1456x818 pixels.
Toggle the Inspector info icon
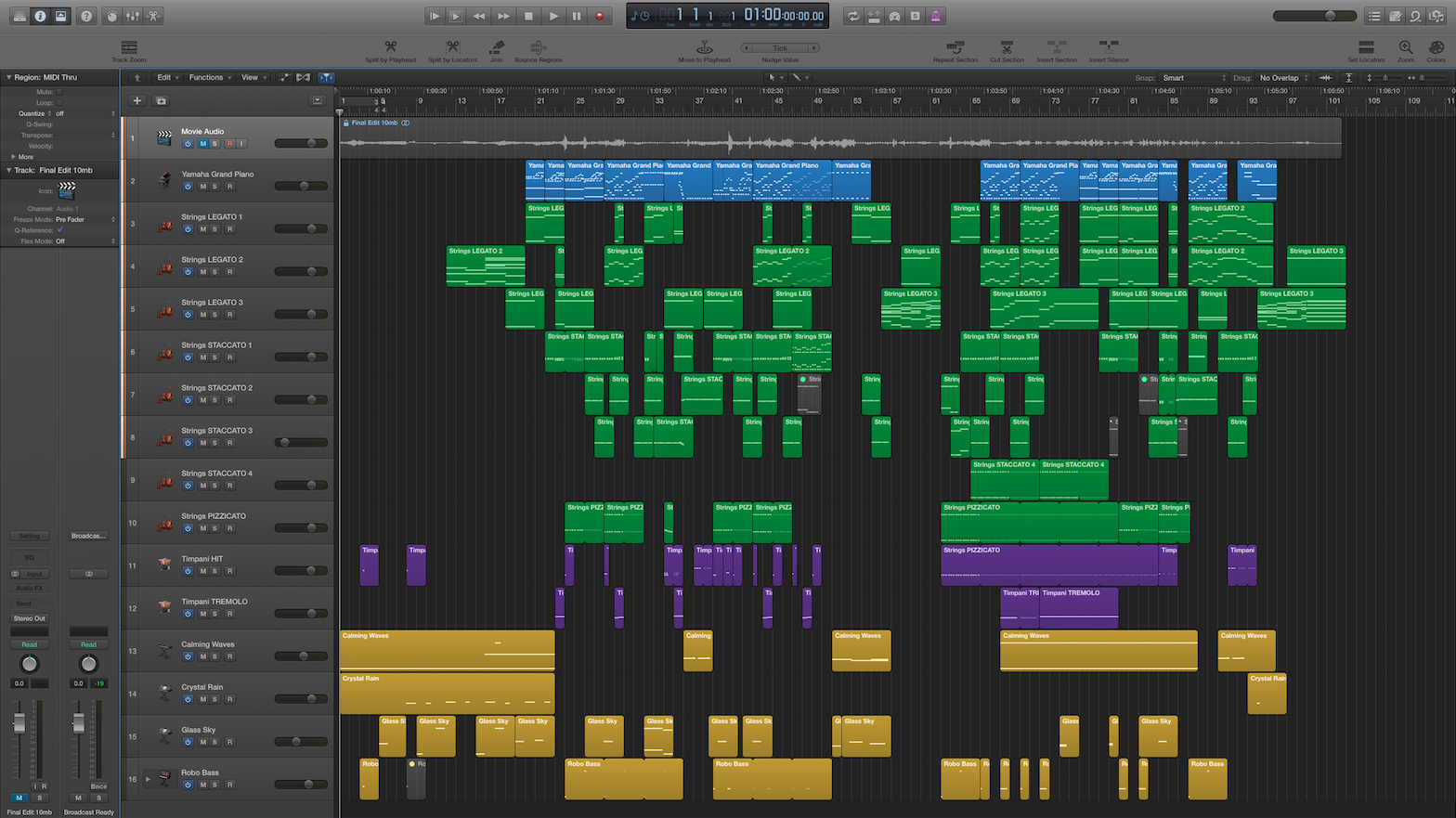(40, 16)
